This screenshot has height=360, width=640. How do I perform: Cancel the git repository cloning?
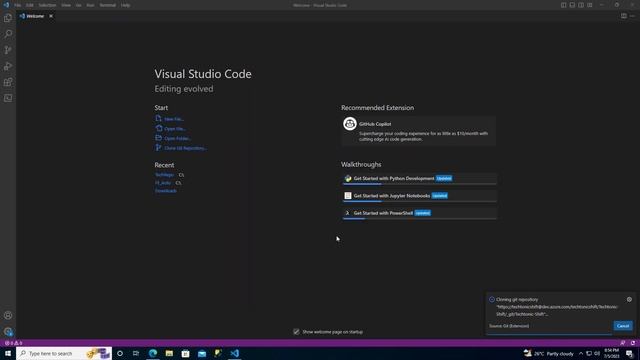pos(623,326)
